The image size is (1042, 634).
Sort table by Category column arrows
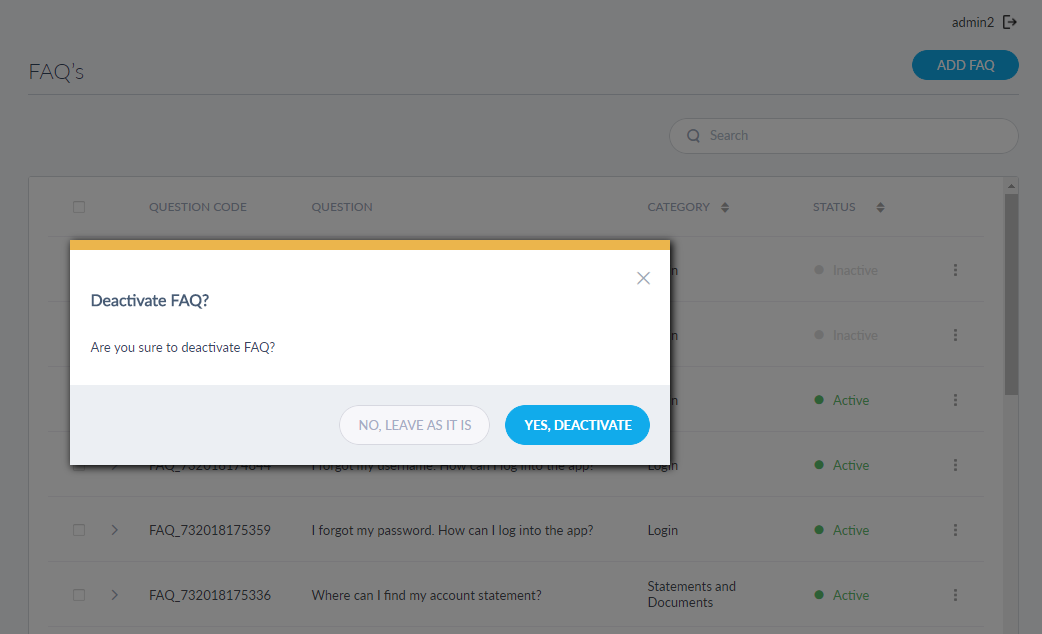coord(725,208)
